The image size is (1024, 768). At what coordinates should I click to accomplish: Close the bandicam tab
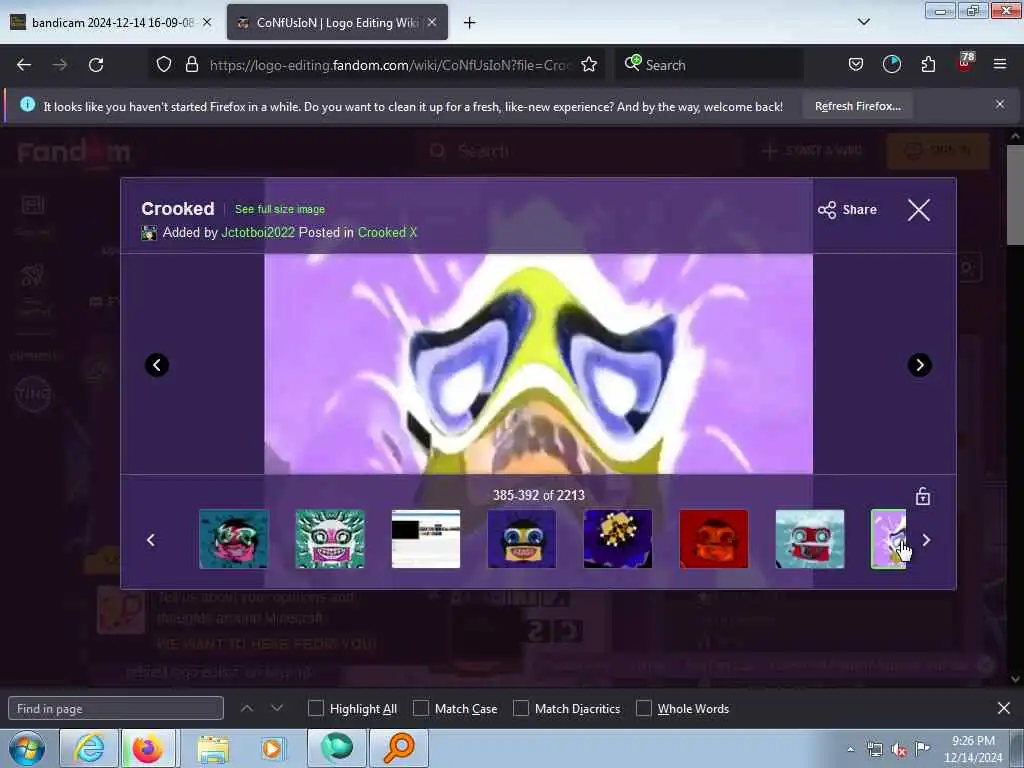click(x=207, y=22)
